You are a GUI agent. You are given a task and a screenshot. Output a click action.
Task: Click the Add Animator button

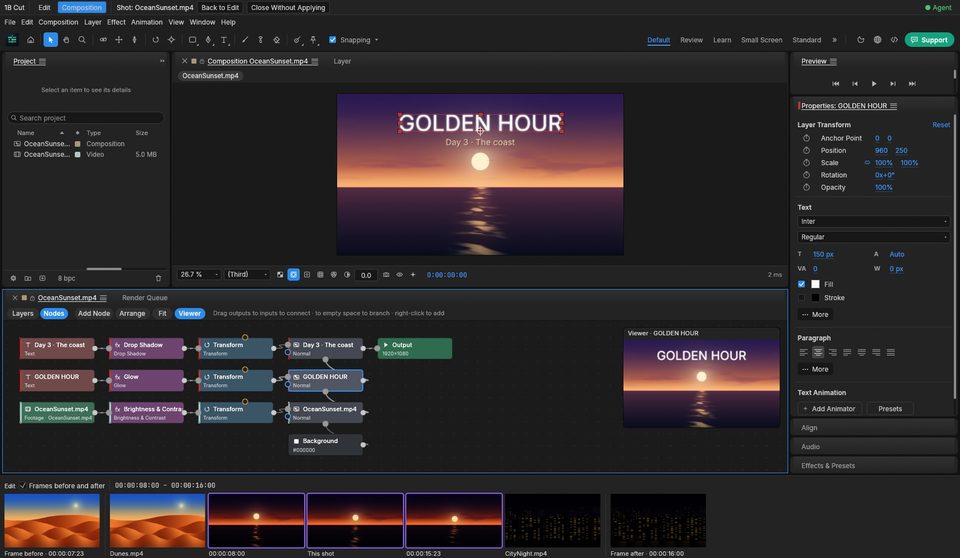(830, 409)
